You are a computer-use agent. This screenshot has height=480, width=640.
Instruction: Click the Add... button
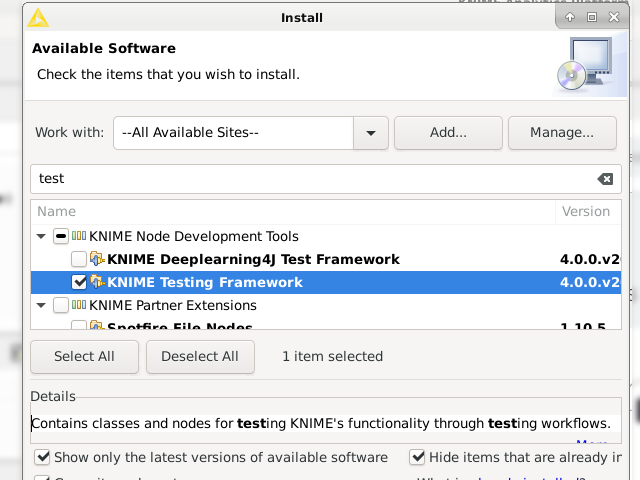(448, 133)
